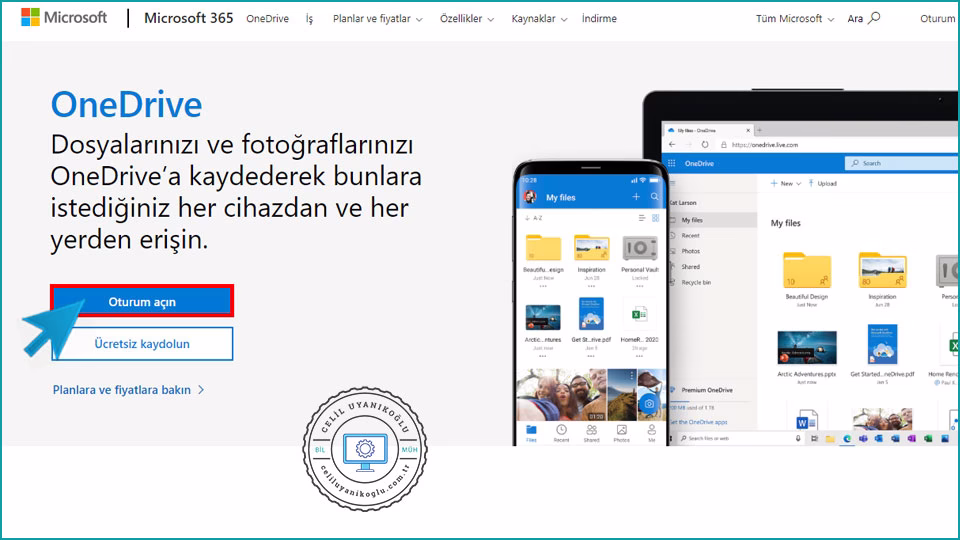This screenshot has width=960, height=540.
Task: Open the Recent tab in phone bottom bar
Action: tap(561, 433)
